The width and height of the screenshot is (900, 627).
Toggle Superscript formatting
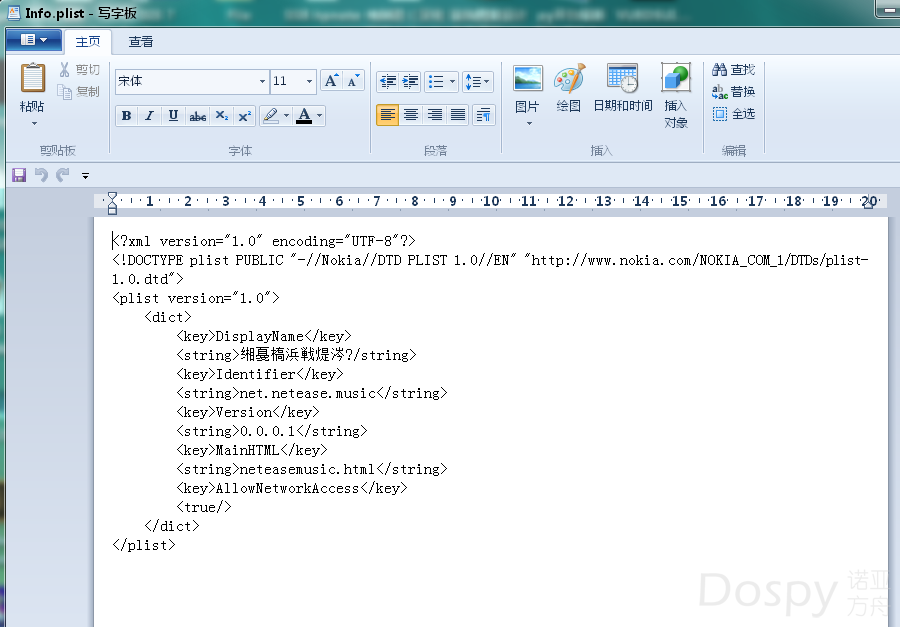(245, 116)
